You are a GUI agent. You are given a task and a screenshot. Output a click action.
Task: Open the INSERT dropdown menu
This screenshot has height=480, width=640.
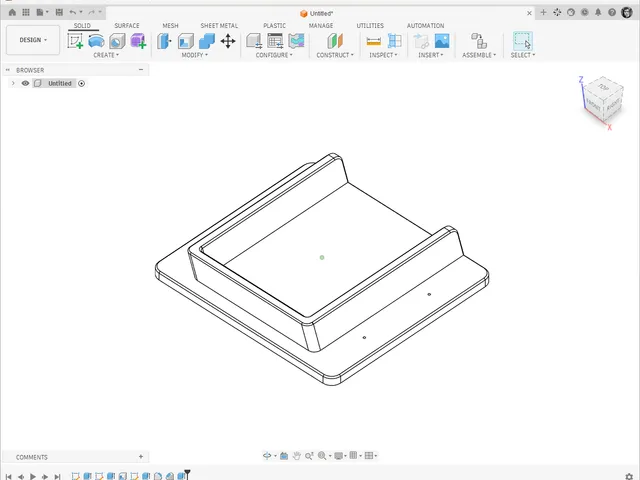[x=431, y=55]
